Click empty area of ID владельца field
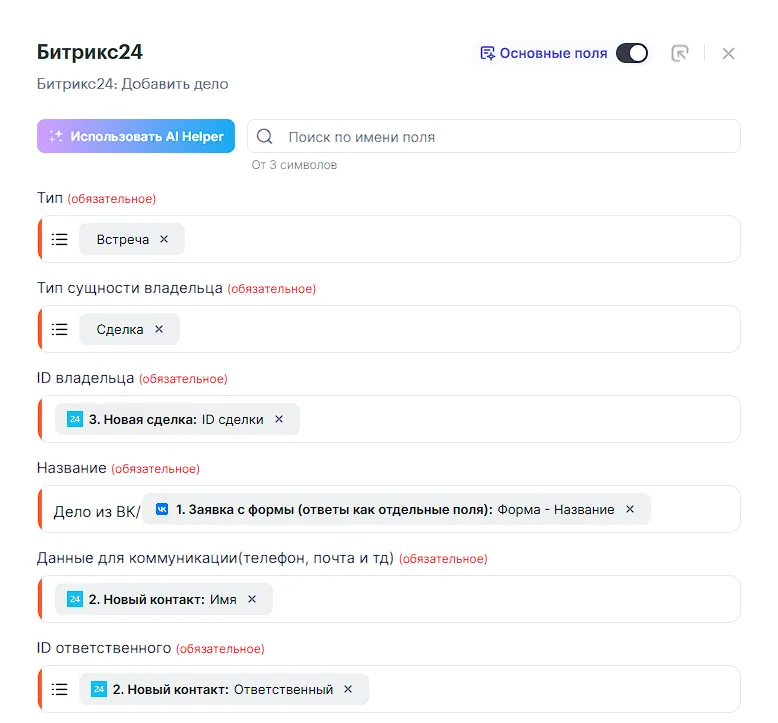 (x=520, y=420)
